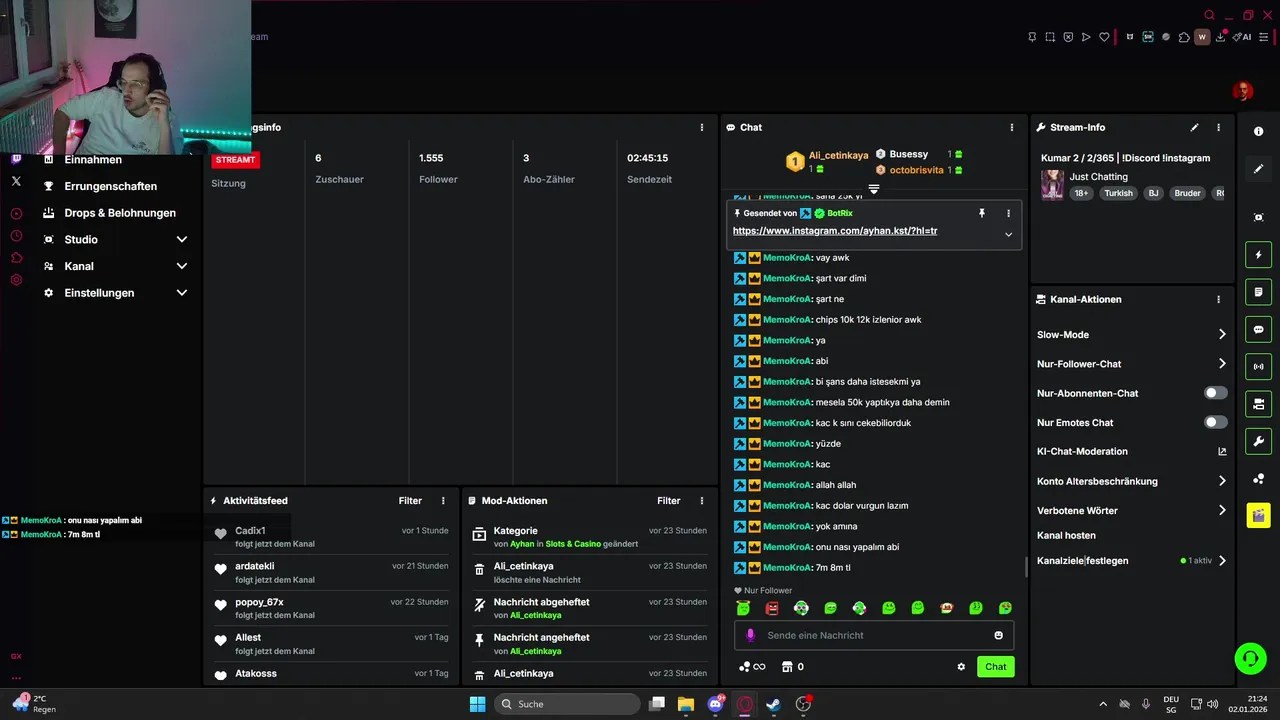The height and width of the screenshot is (720, 1280).
Task: Click the wrench tools icon in right sidebar
Action: 1258,441
